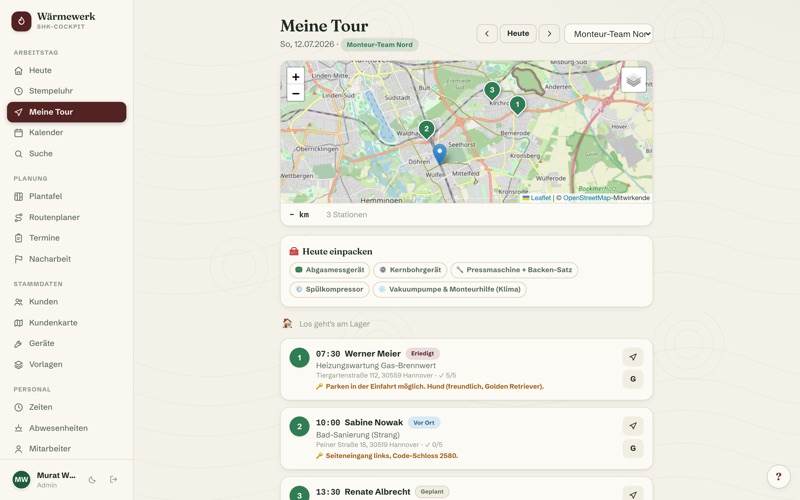
Task: Click the Routenplaner route icon
Action: pyautogui.click(x=18, y=217)
